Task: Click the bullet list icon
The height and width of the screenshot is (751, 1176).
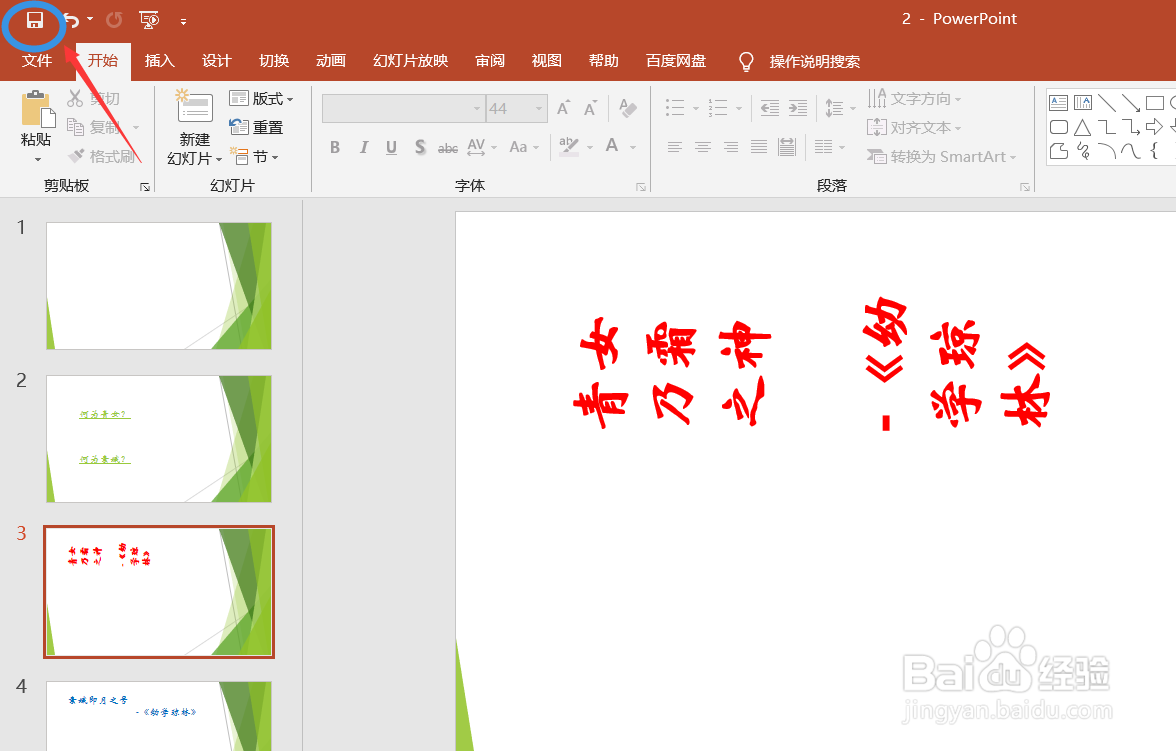Action: tap(675, 108)
